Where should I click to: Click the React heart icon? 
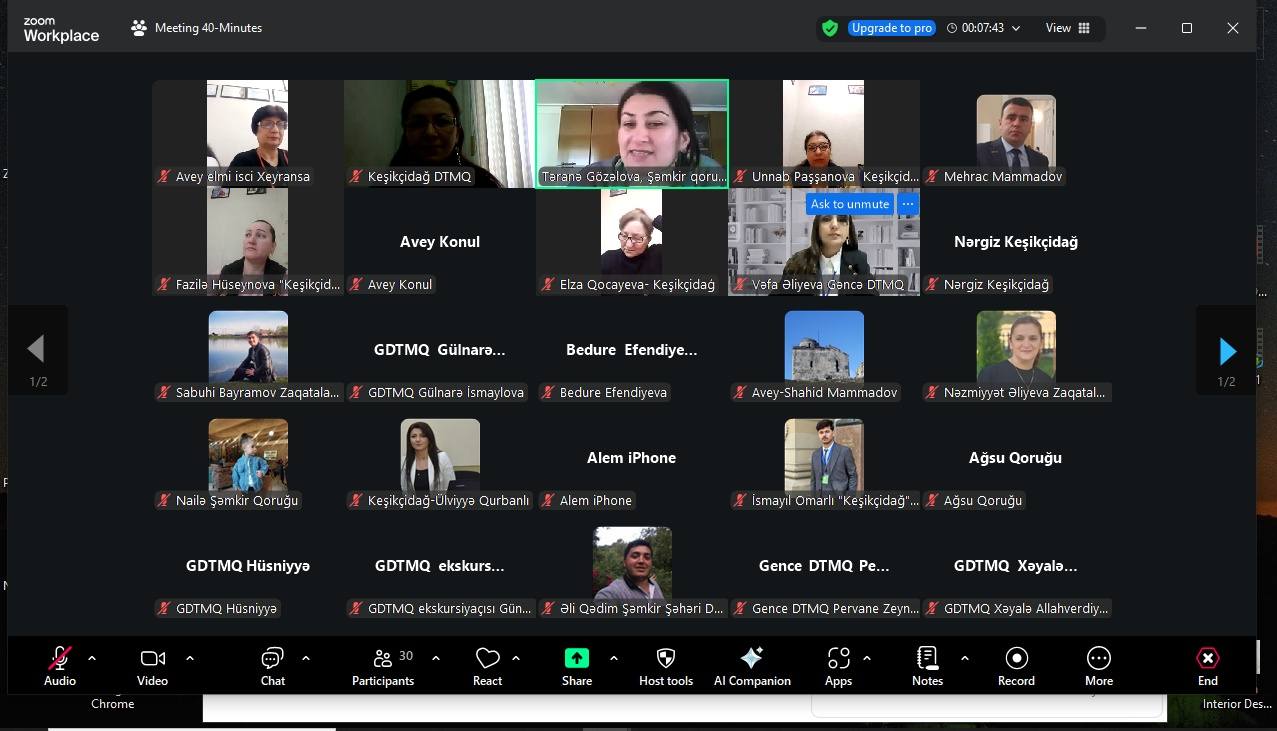point(487,665)
